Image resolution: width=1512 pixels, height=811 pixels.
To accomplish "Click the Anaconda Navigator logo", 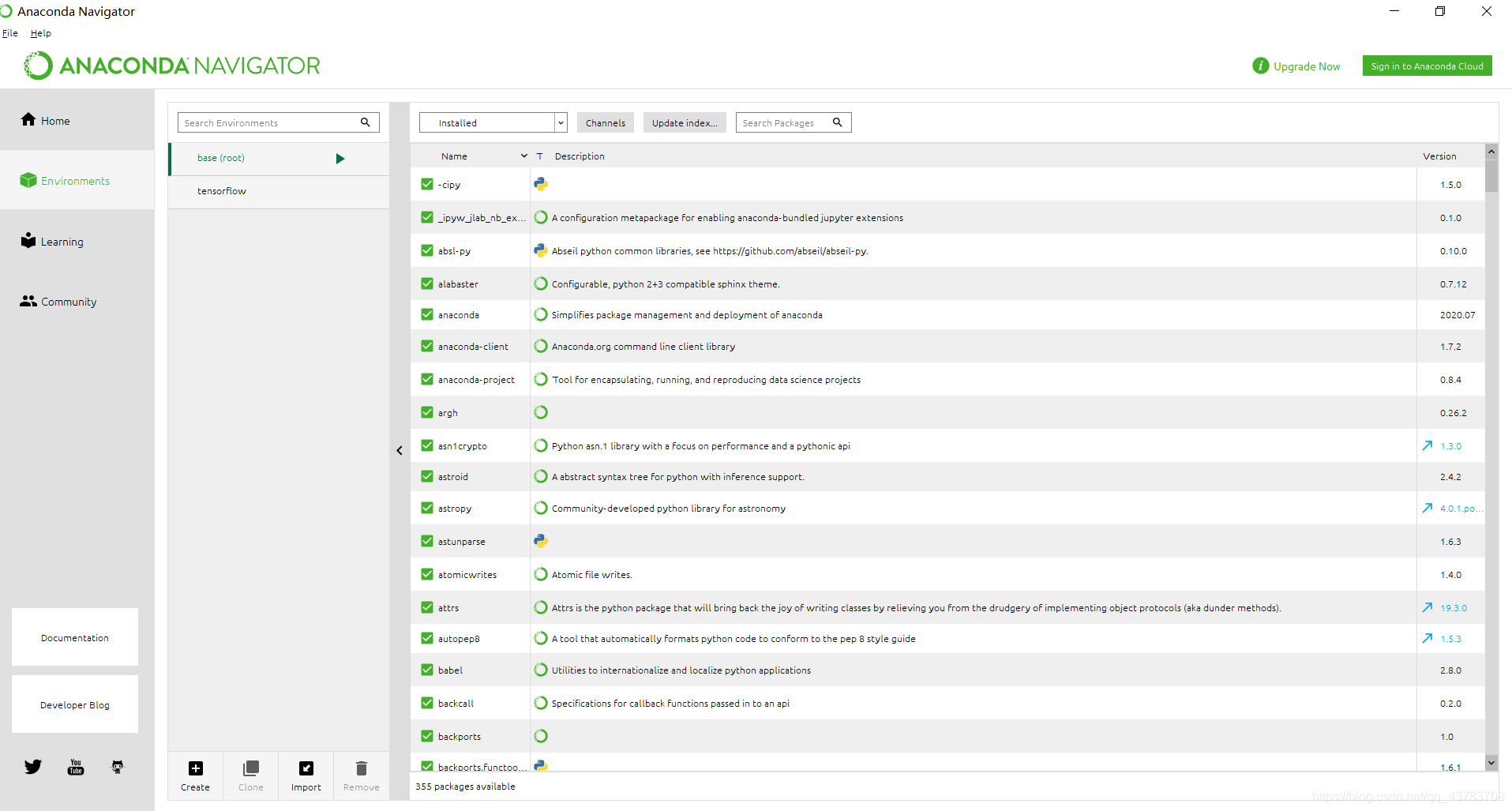I will click(x=172, y=66).
